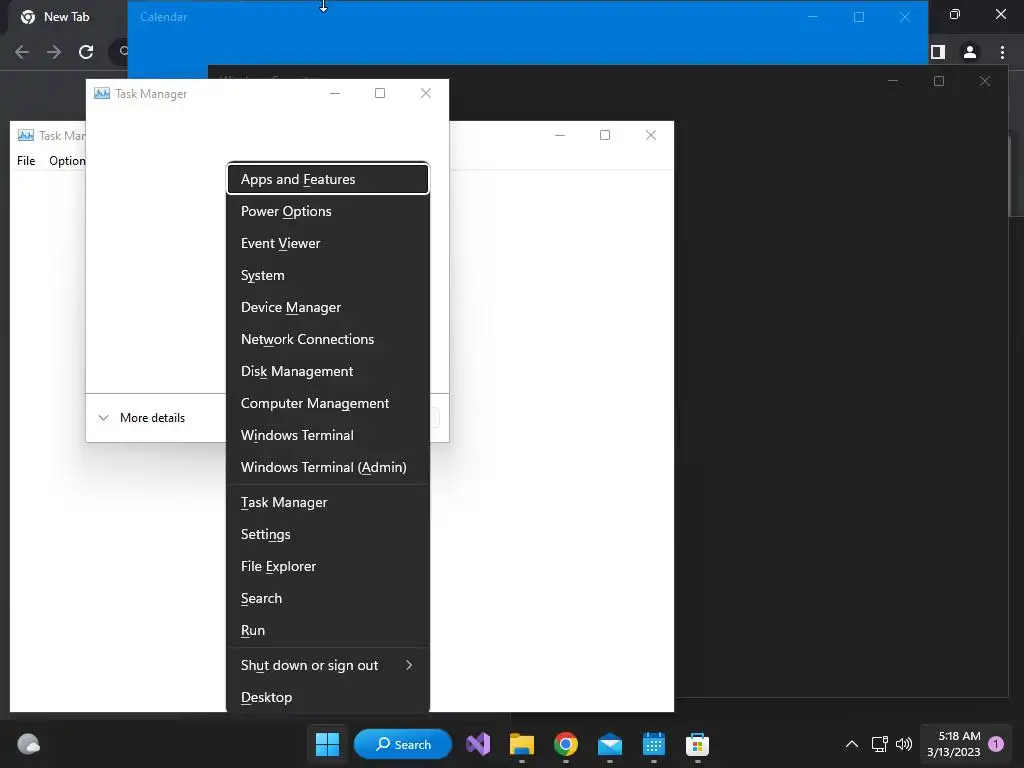Open the notification count badge
This screenshot has height=768, width=1024.
(996, 743)
